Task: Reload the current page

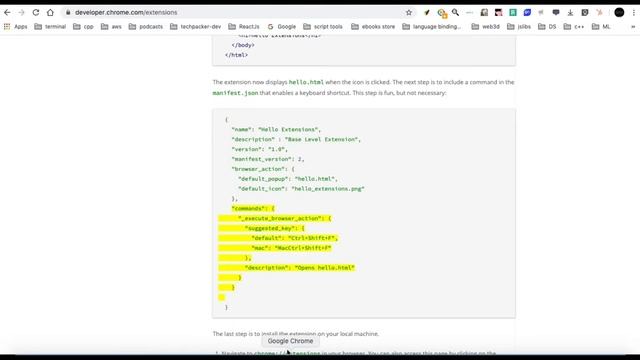Action: 36,13
